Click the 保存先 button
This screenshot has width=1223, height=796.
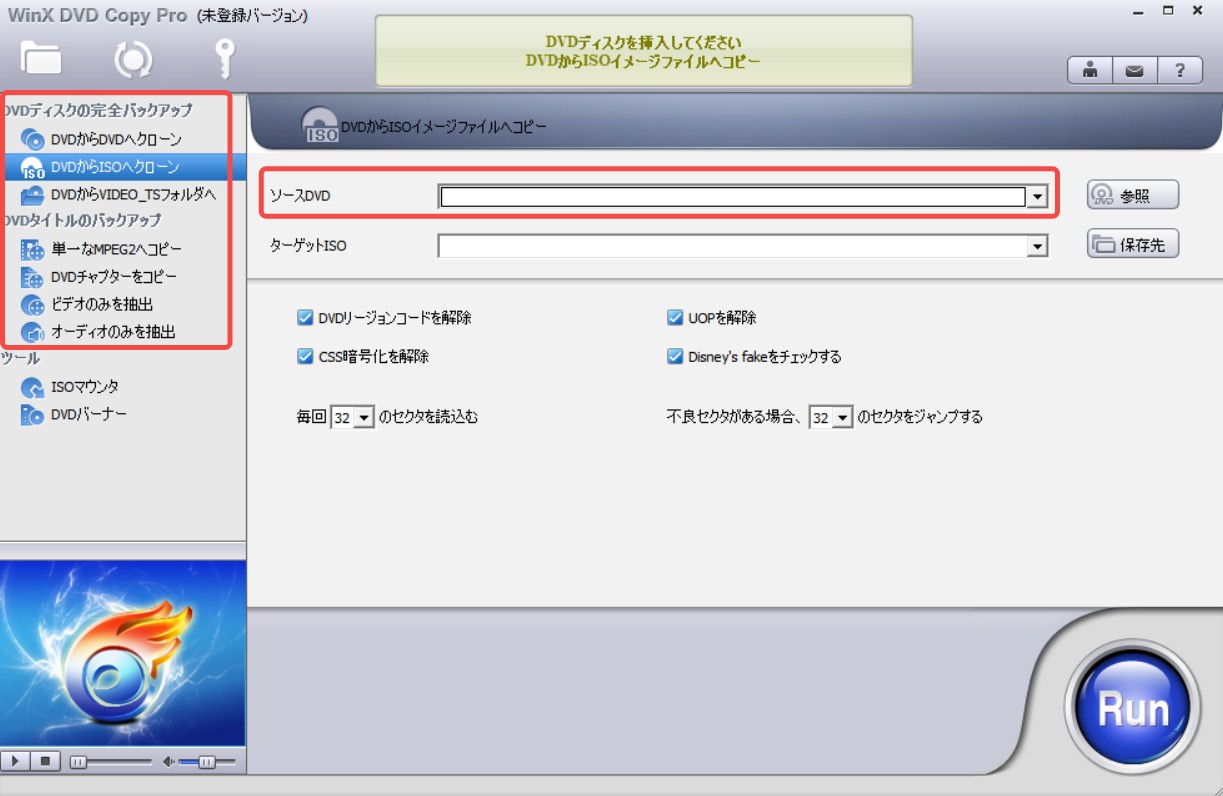(x=1133, y=244)
